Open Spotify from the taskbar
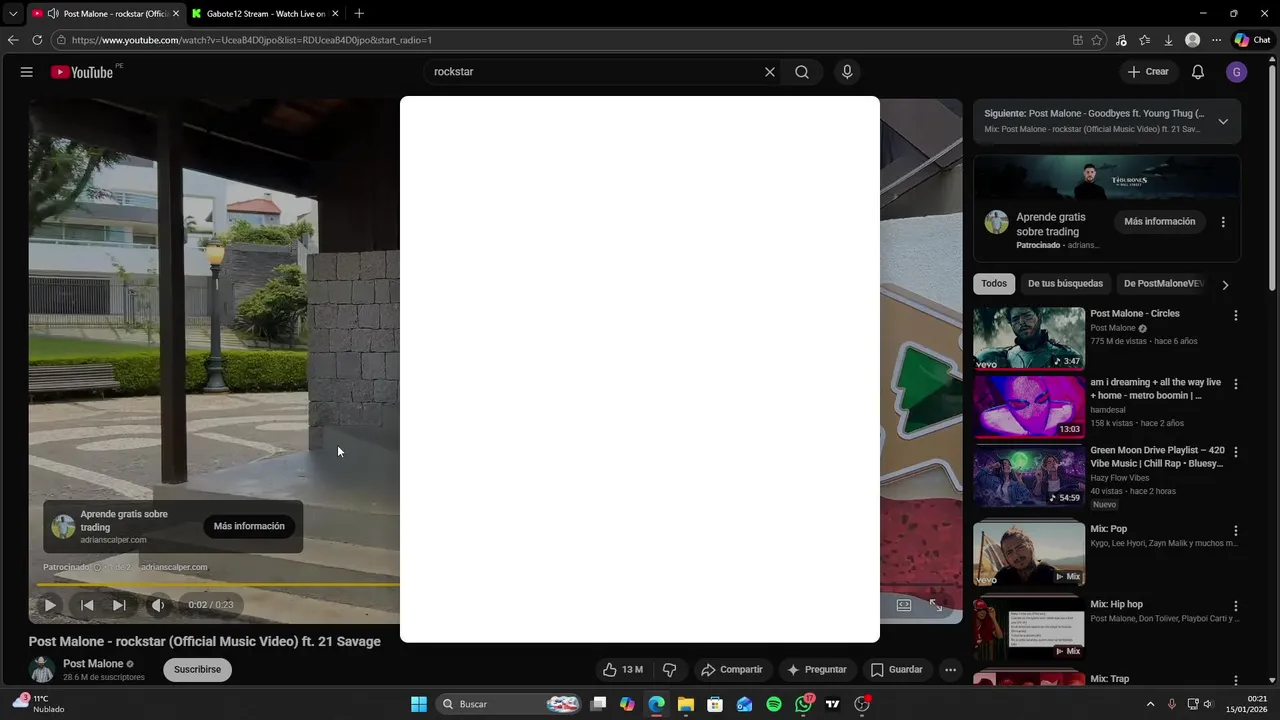Image resolution: width=1280 pixels, height=720 pixels. (774, 704)
